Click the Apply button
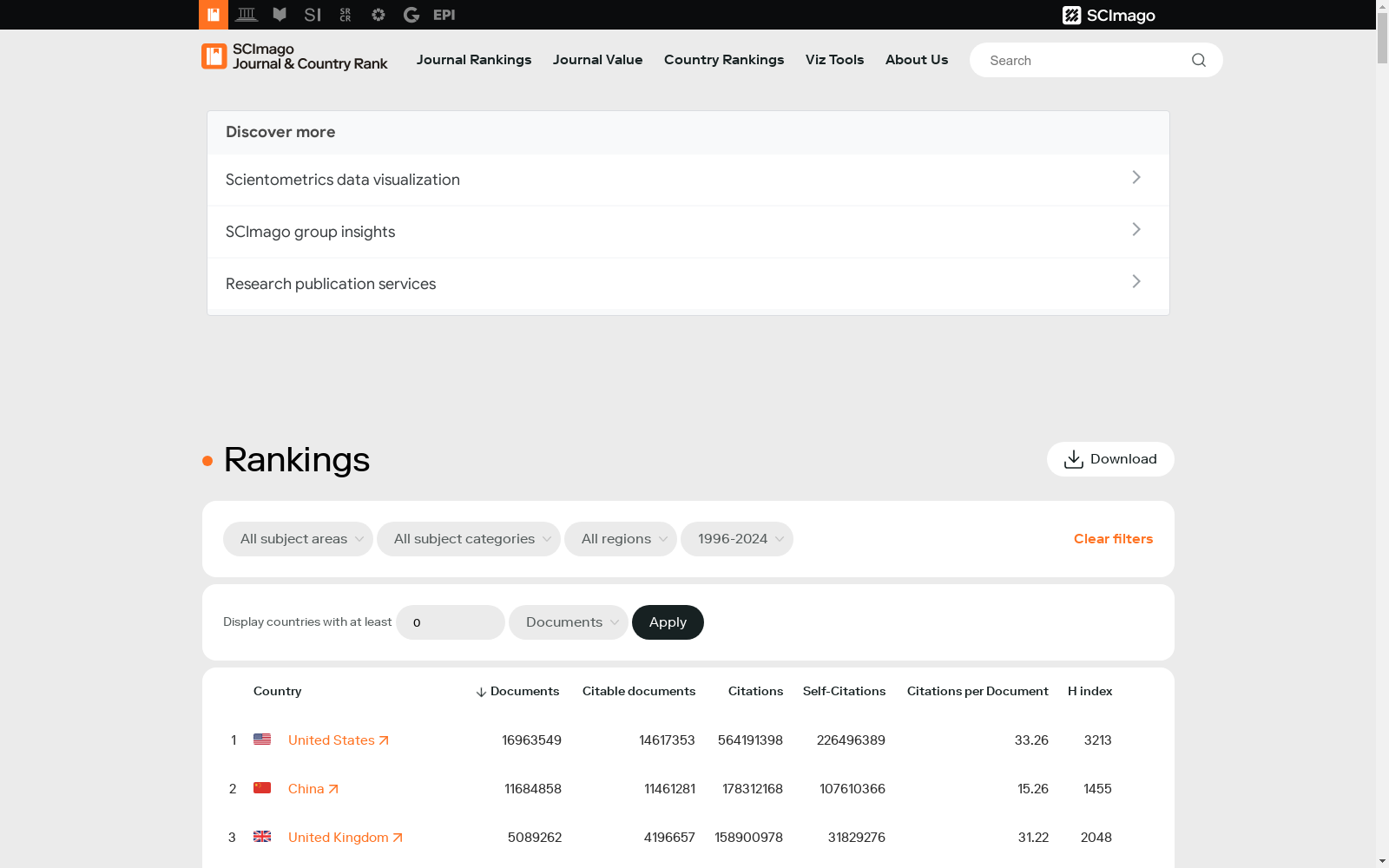 click(x=668, y=622)
